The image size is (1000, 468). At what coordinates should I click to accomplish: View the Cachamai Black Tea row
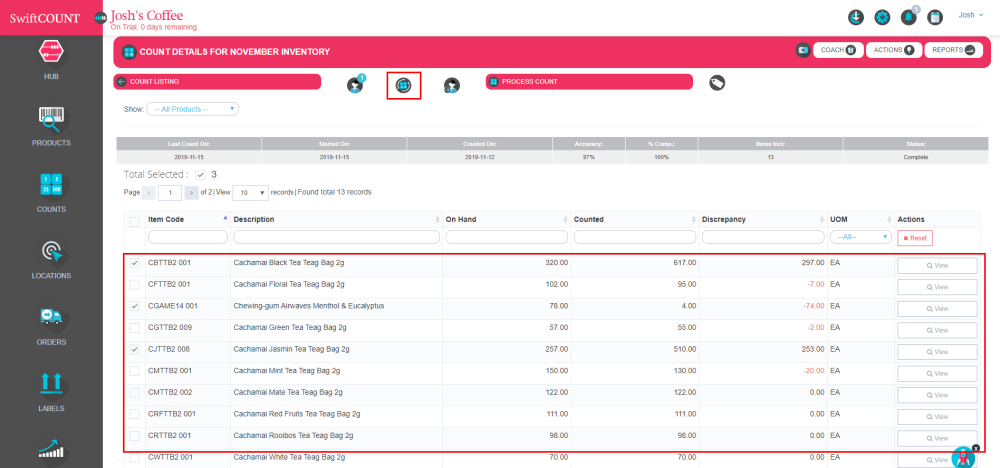(937, 266)
